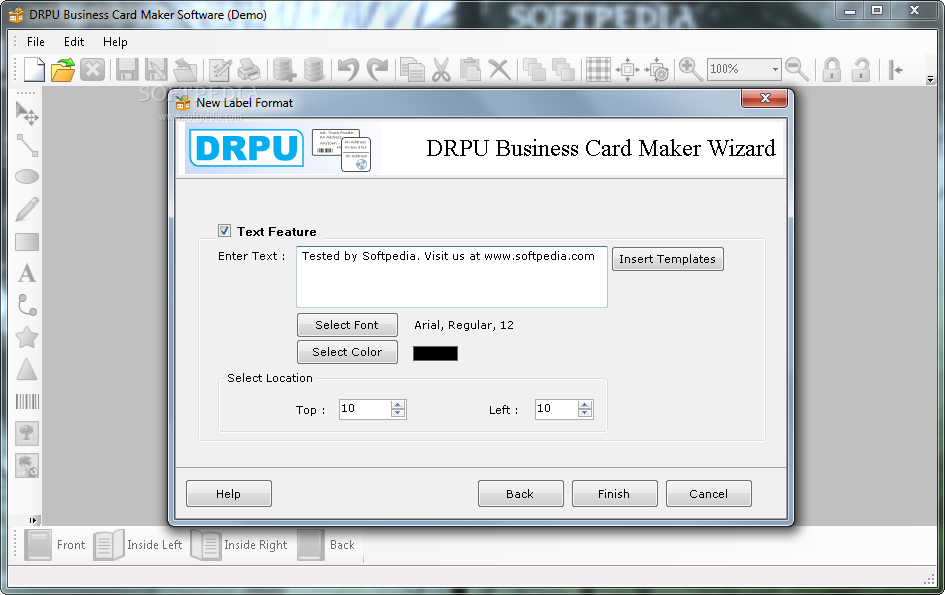945x595 pixels.
Task: Expand the toolbar overflow arrow at right
Action: point(930,79)
